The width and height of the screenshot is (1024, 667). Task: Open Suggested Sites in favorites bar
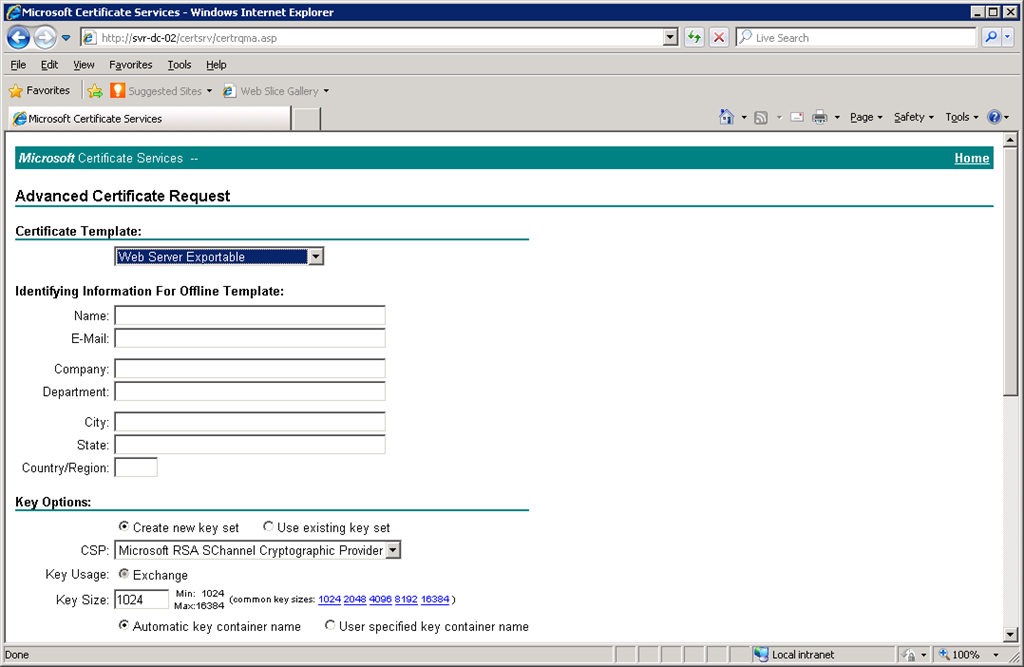161,91
